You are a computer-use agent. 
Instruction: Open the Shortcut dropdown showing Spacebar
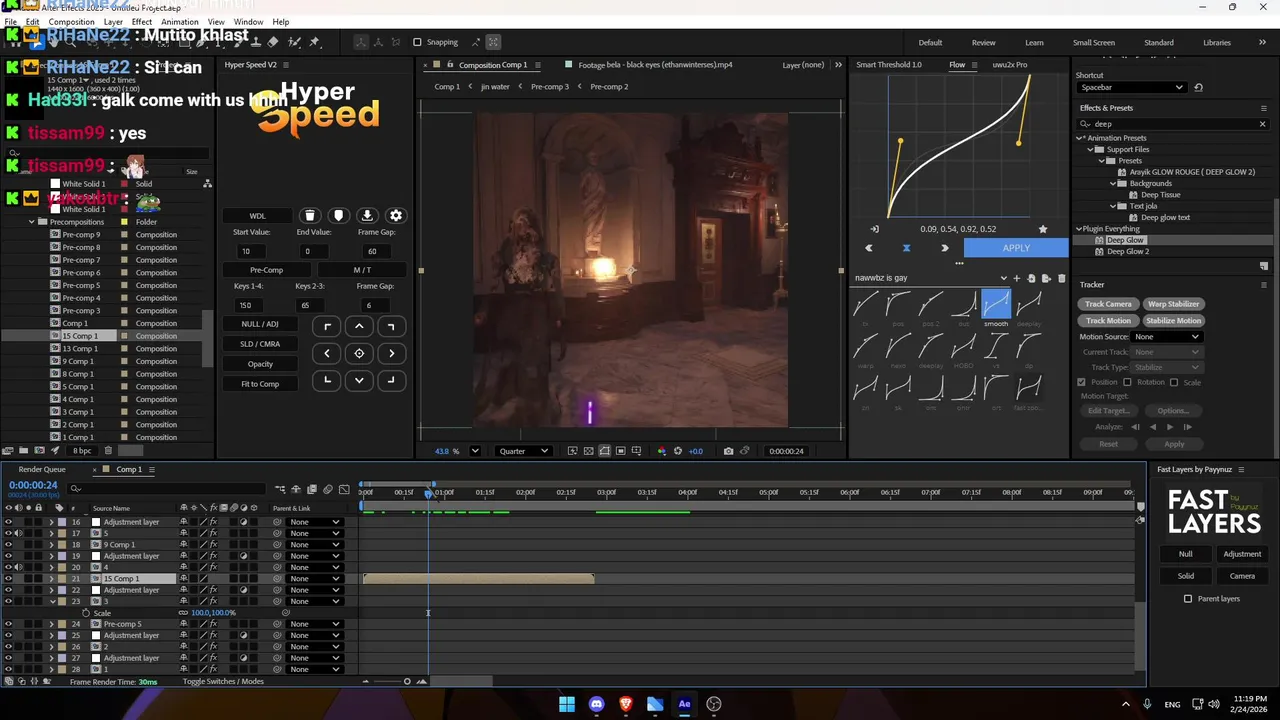click(1130, 87)
